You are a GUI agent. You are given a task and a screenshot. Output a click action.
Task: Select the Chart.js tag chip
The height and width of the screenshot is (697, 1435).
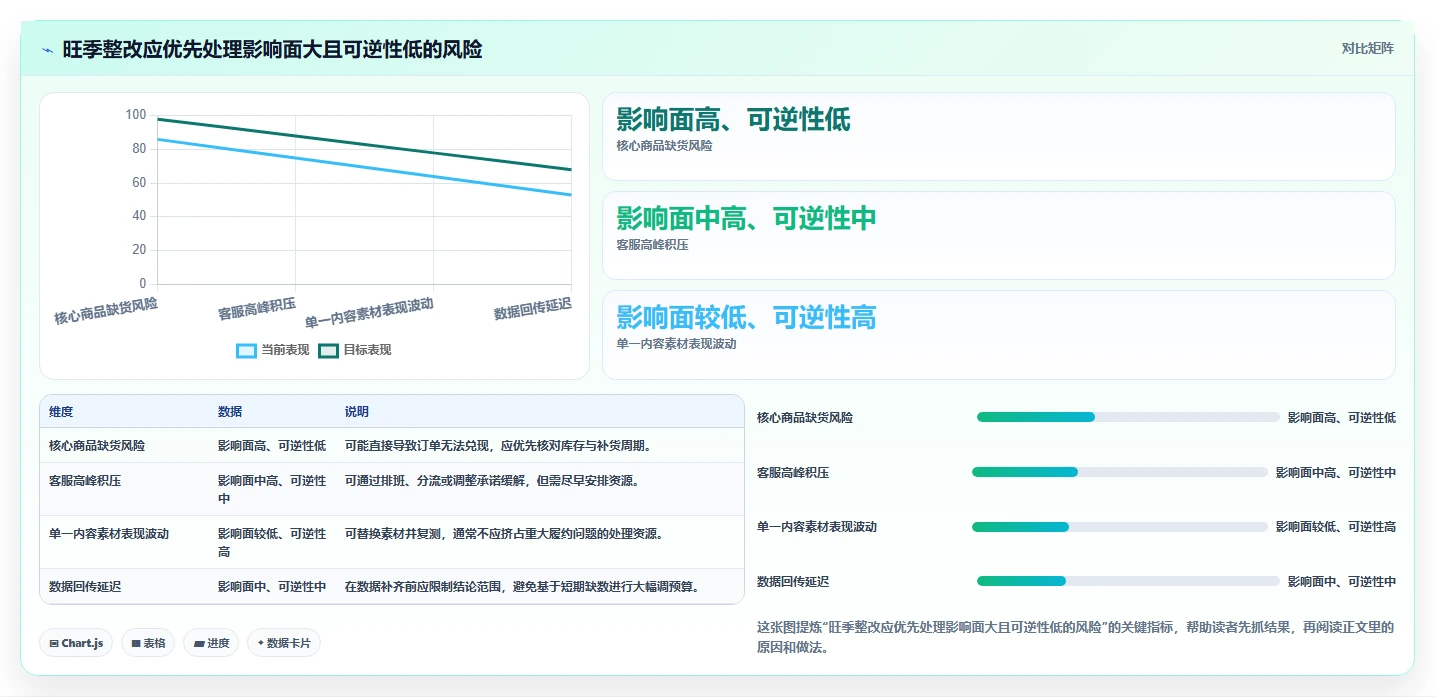76,643
